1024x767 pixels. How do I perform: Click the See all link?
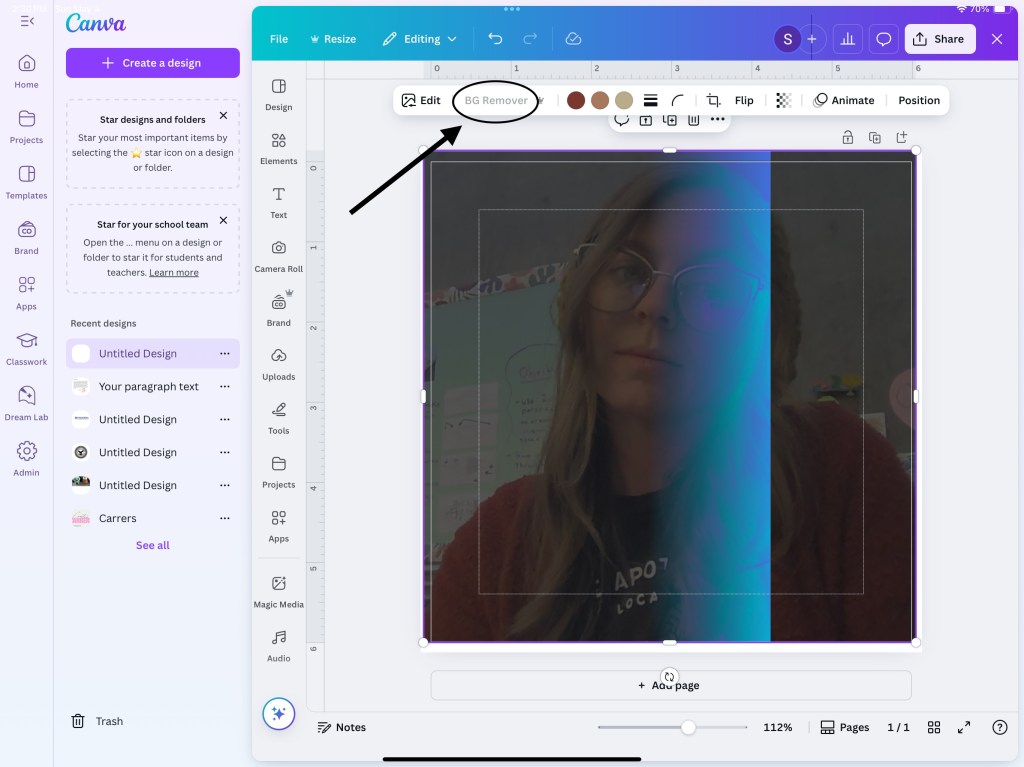pos(153,545)
